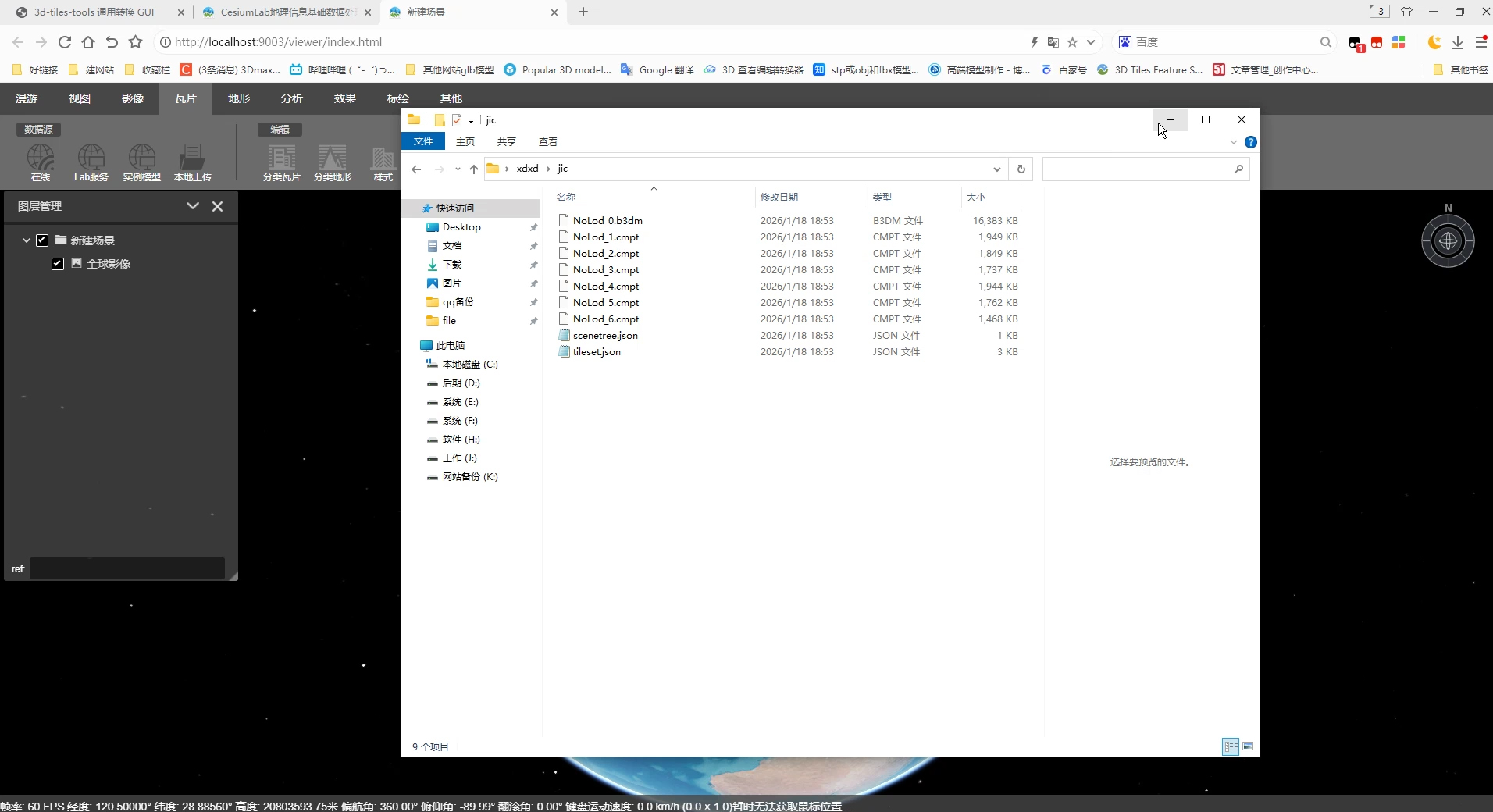Open quick access toolbar customize dropdown
The height and width of the screenshot is (812, 1493).
(x=471, y=121)
